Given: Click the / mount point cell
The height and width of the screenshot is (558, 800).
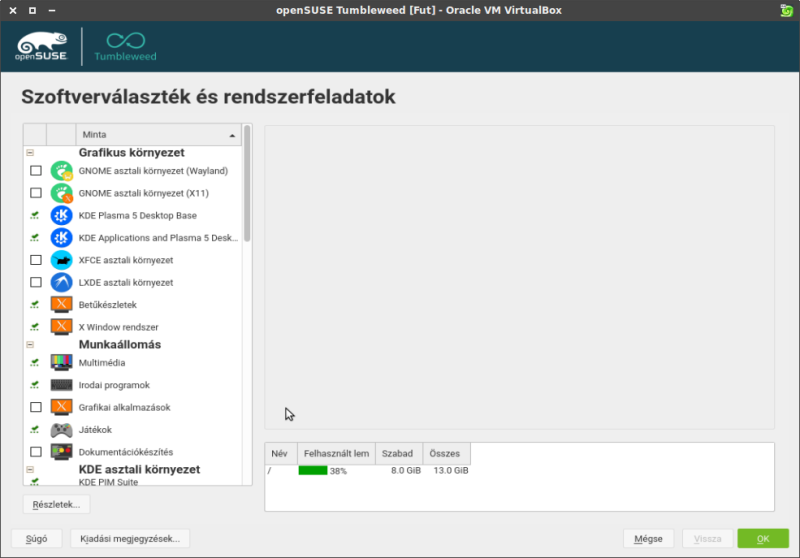Looking at the screenshot, I should pos(269,470).
